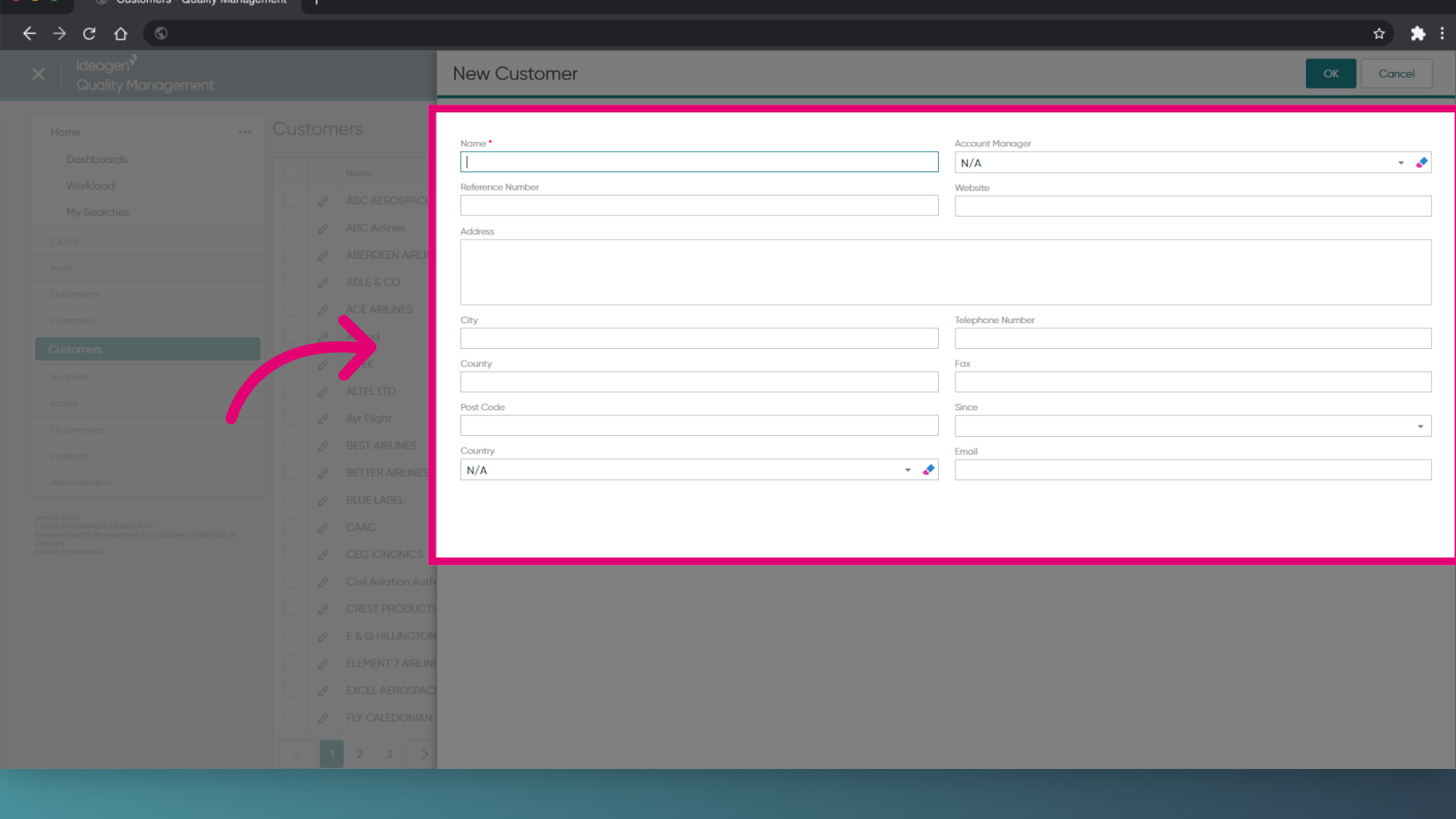
Task: Confirm new customer with OK button
Action: (1330, 74)
